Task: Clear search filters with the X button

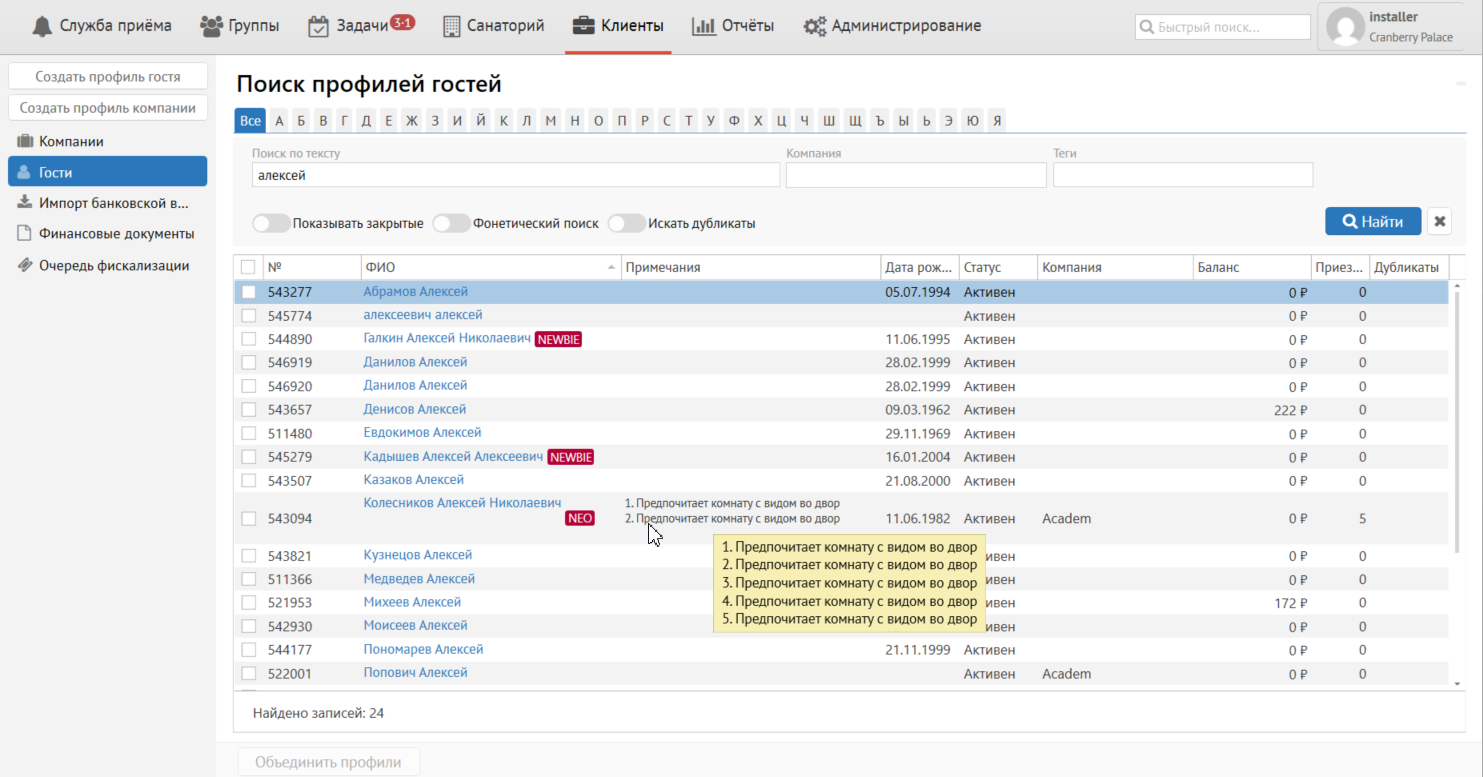Action: 1439,222
